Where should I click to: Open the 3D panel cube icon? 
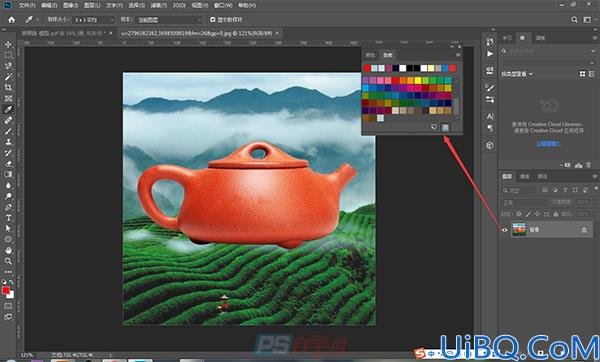[490, 145]
